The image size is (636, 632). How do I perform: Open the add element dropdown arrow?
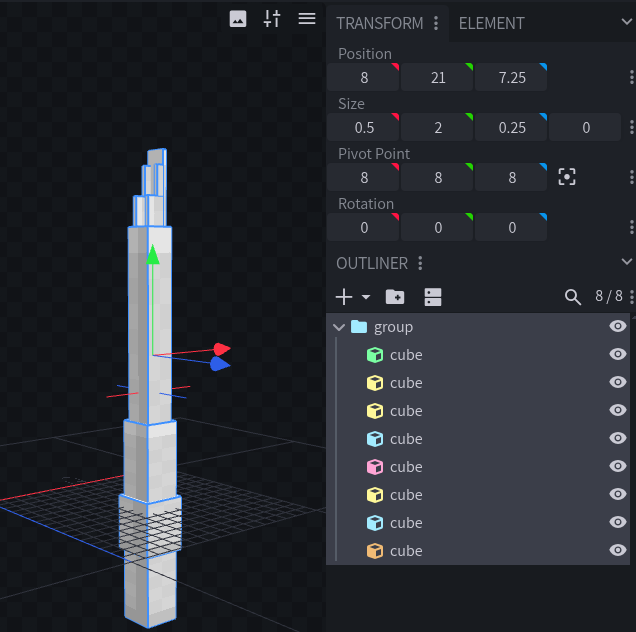[x=366, y=297]
